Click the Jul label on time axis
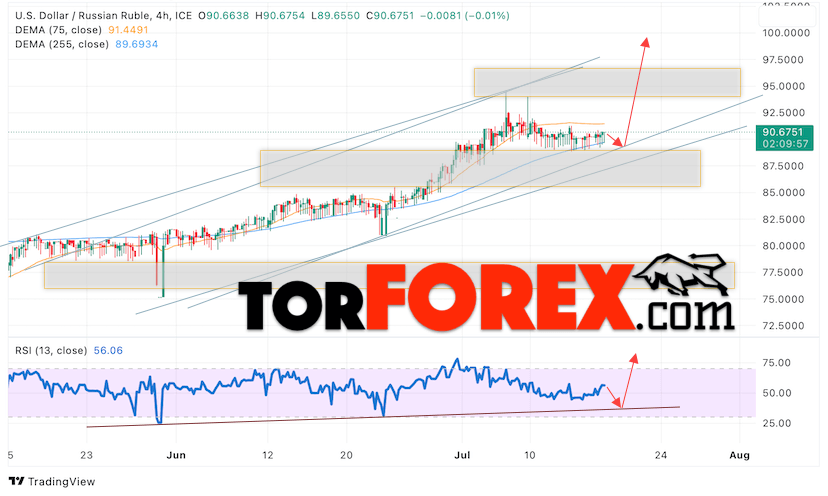The height and width of the screenshot is (496, 828). [462, 455]
